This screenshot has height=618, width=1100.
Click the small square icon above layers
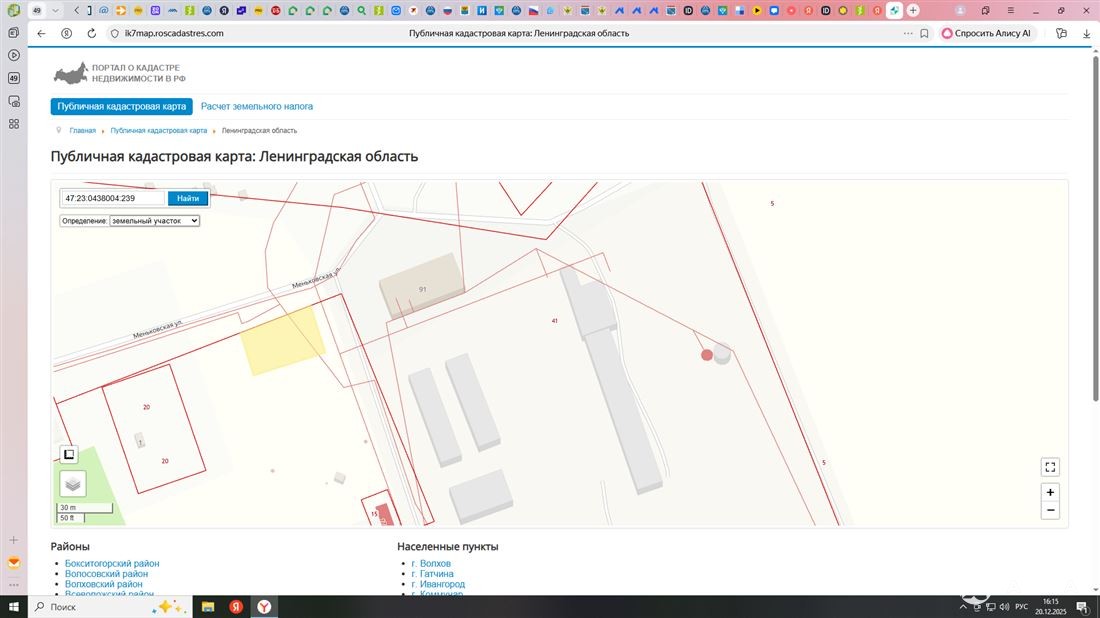click(69, 455)
